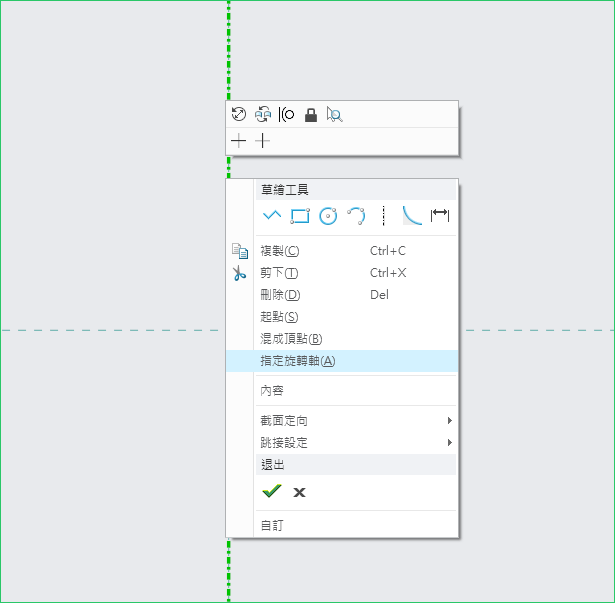
Task: Select the dimension tool
Action: coord(440,215)
